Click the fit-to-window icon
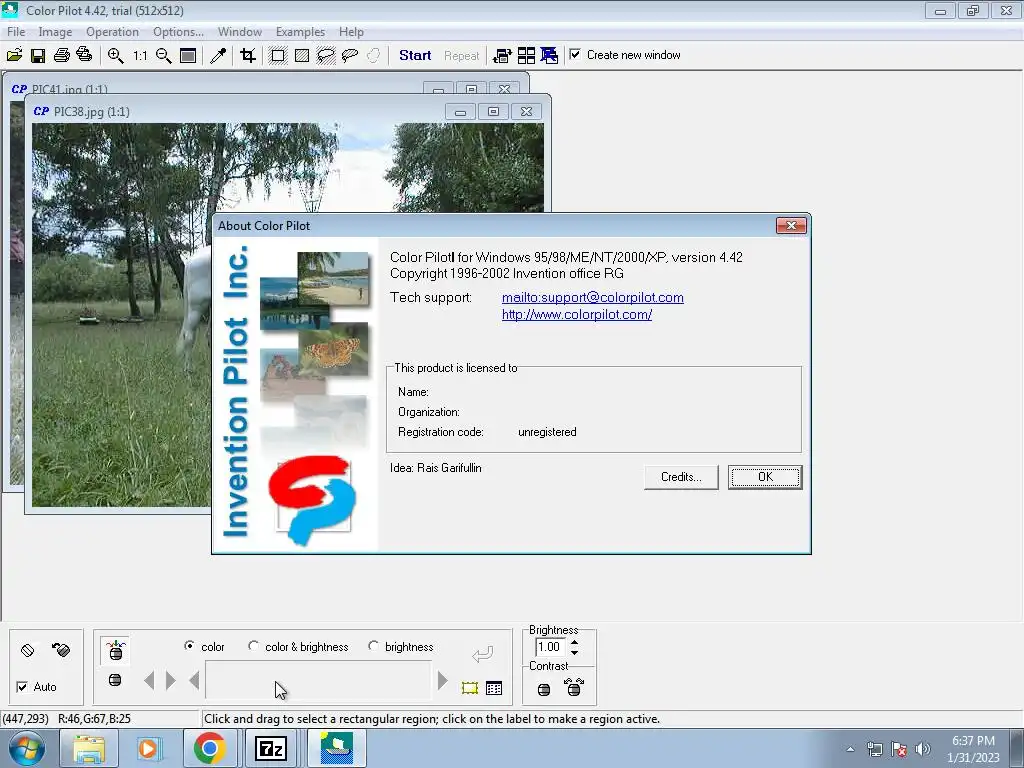The image size is (1024, 768). click(188, 56)
